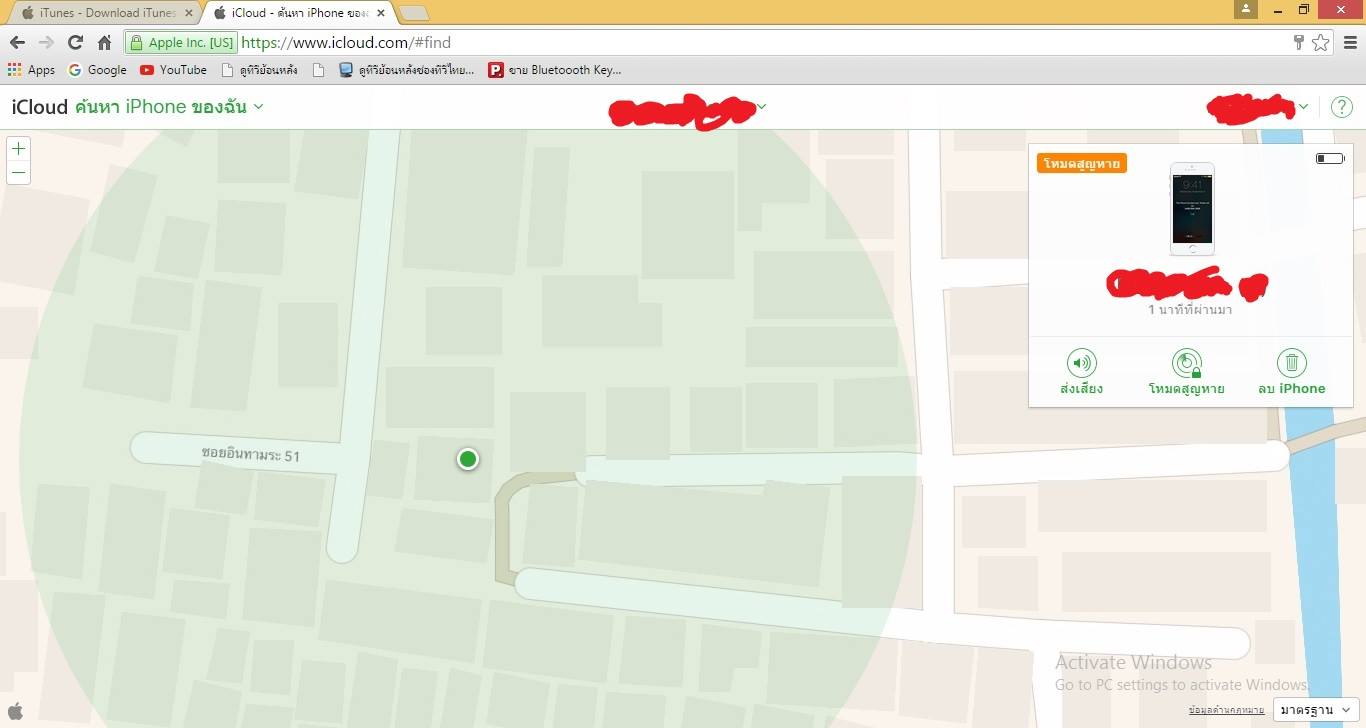Open Chrome menu hamburger icon
Viewport: 1366px width, 728px height.
1350,42
